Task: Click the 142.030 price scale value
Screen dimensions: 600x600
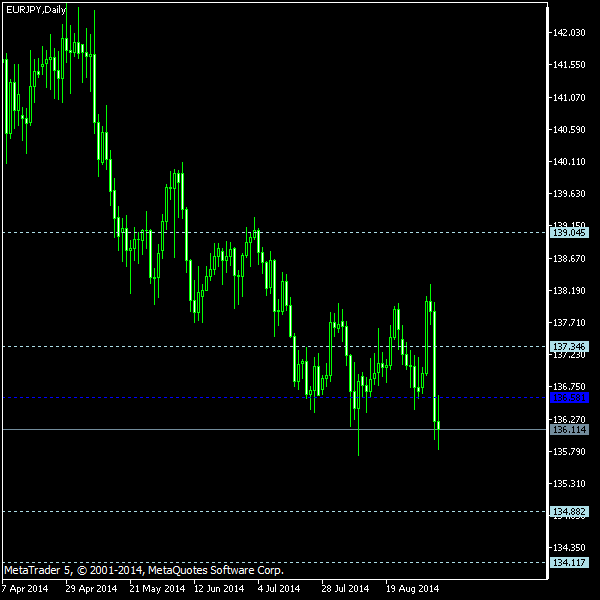Action: point(569,33)
